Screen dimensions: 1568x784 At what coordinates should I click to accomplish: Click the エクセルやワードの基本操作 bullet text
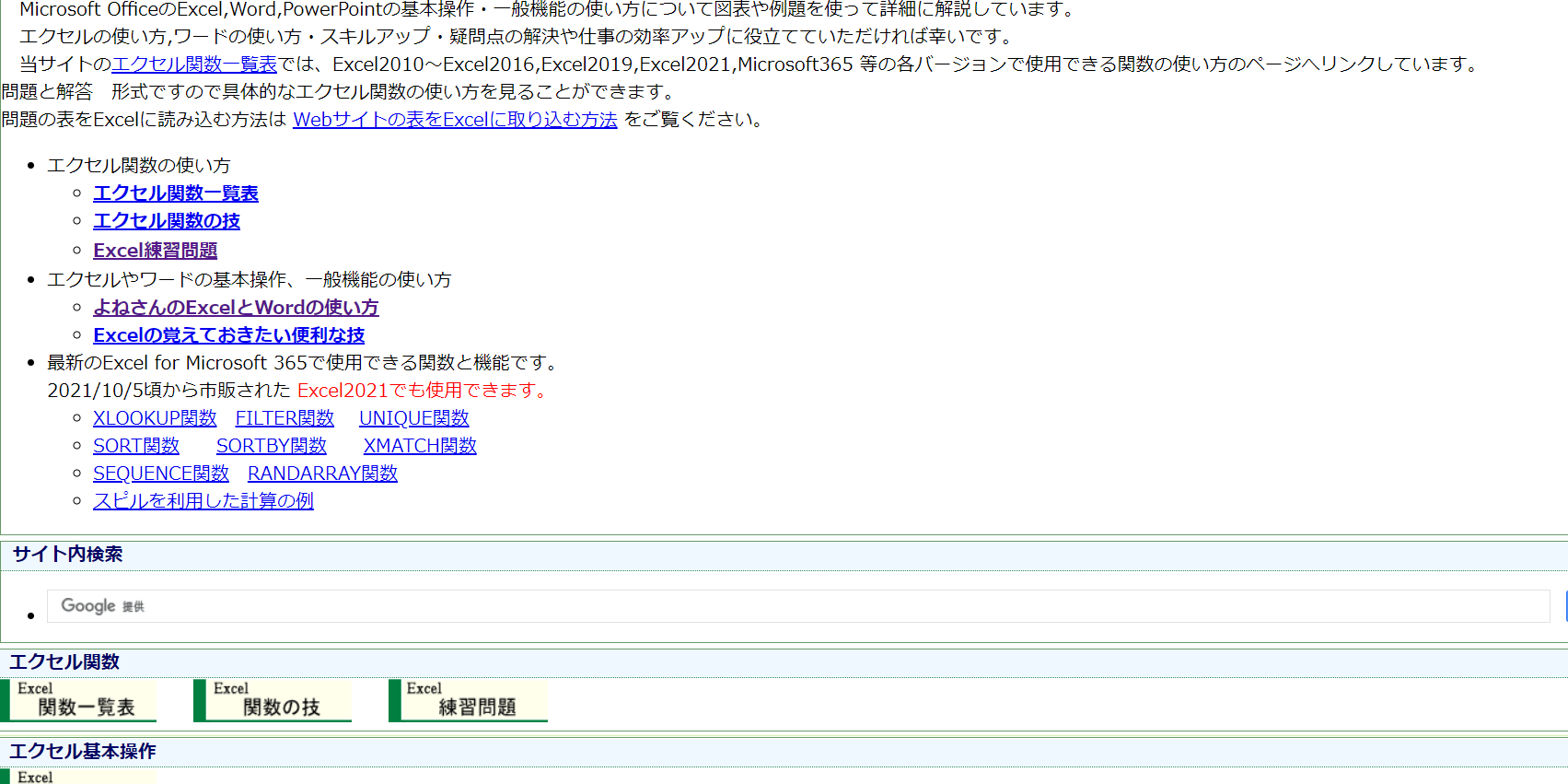click(250, 280)
